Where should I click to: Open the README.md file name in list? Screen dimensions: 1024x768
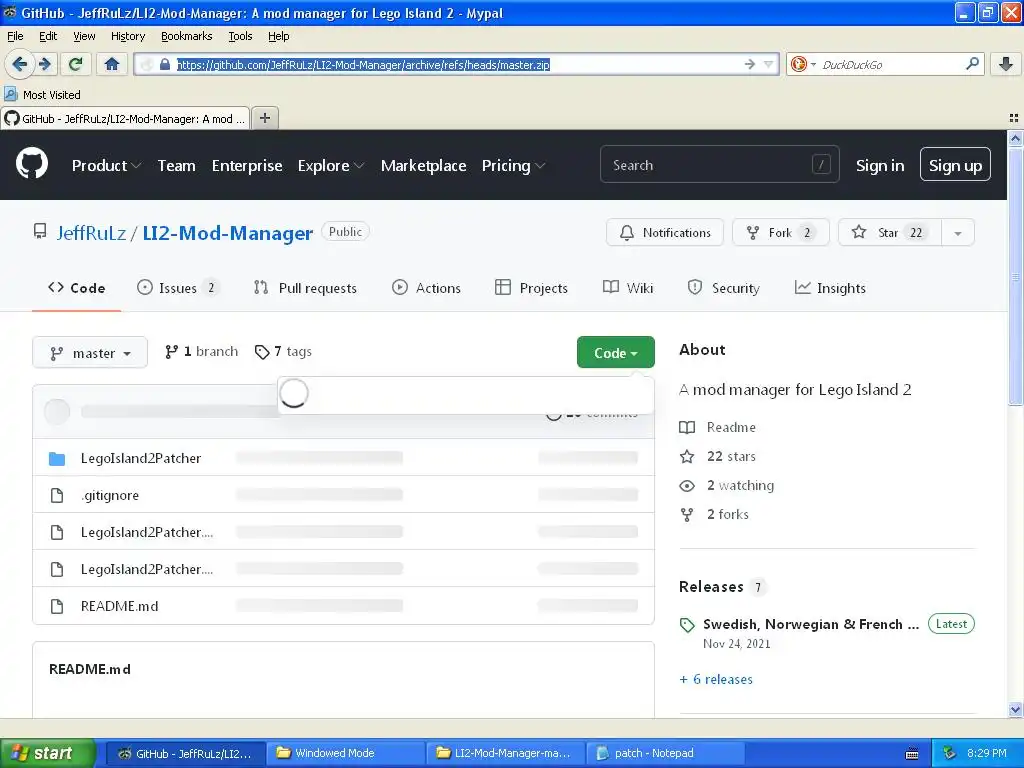pos(120,606)
